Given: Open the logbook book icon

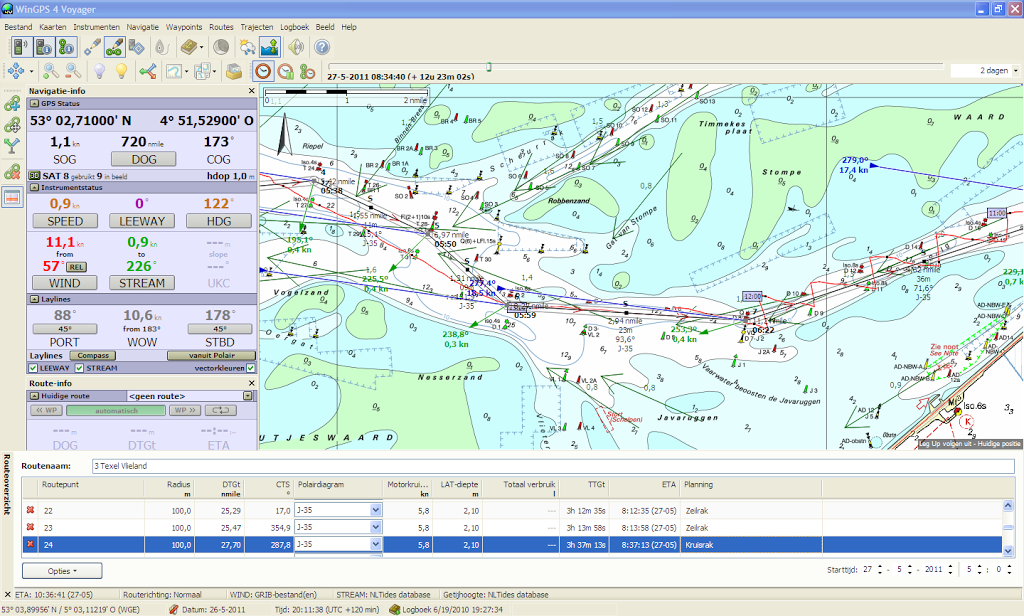Looking at the screenshot, I should click(x=189, y=47).
